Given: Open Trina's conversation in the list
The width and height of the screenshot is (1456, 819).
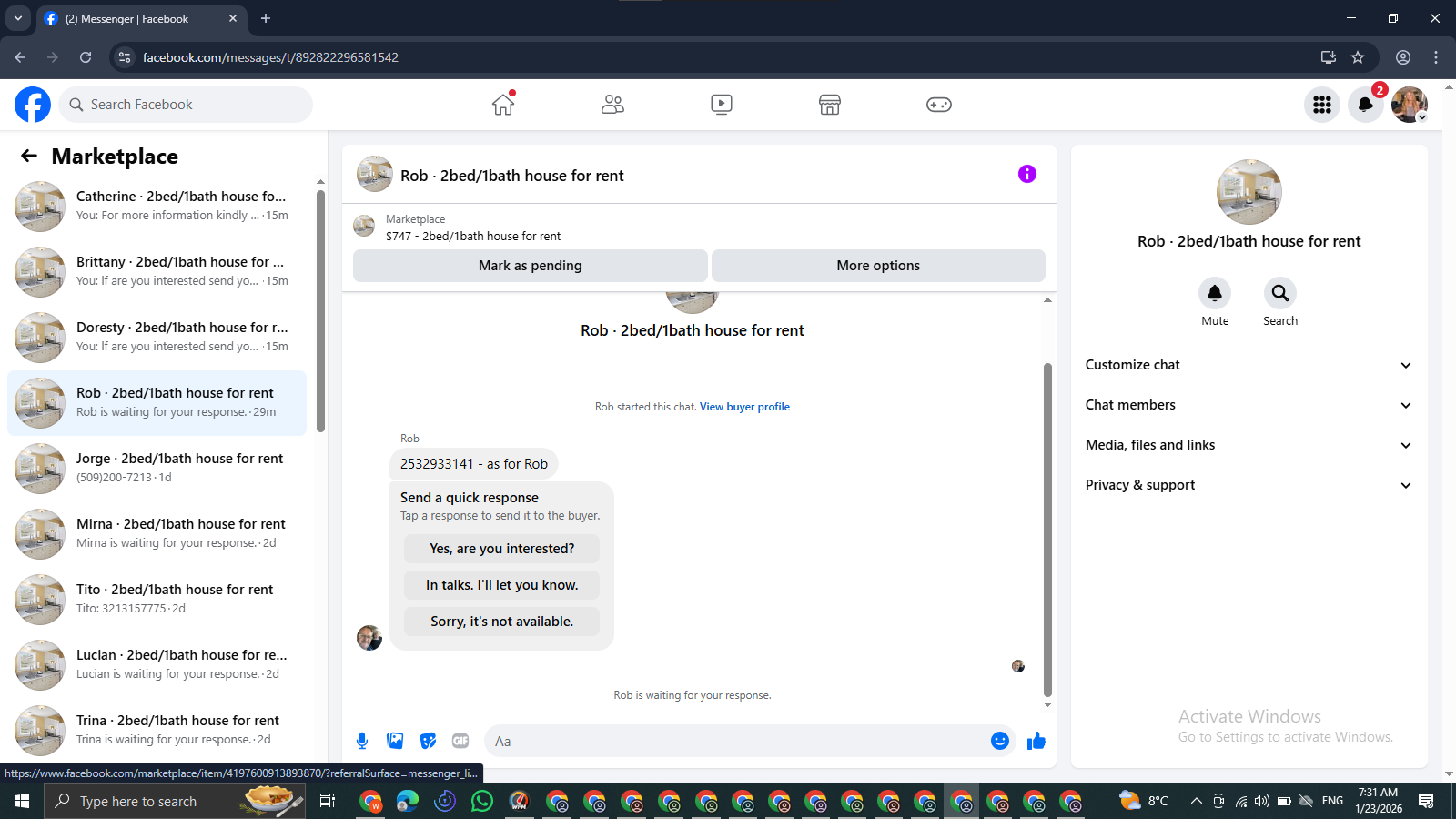Looking at the screenshot, I should [157, 731].
